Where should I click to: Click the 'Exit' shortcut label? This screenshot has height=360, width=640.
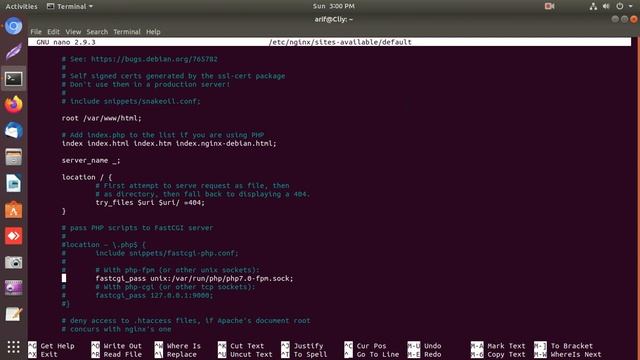pos(49,354)
